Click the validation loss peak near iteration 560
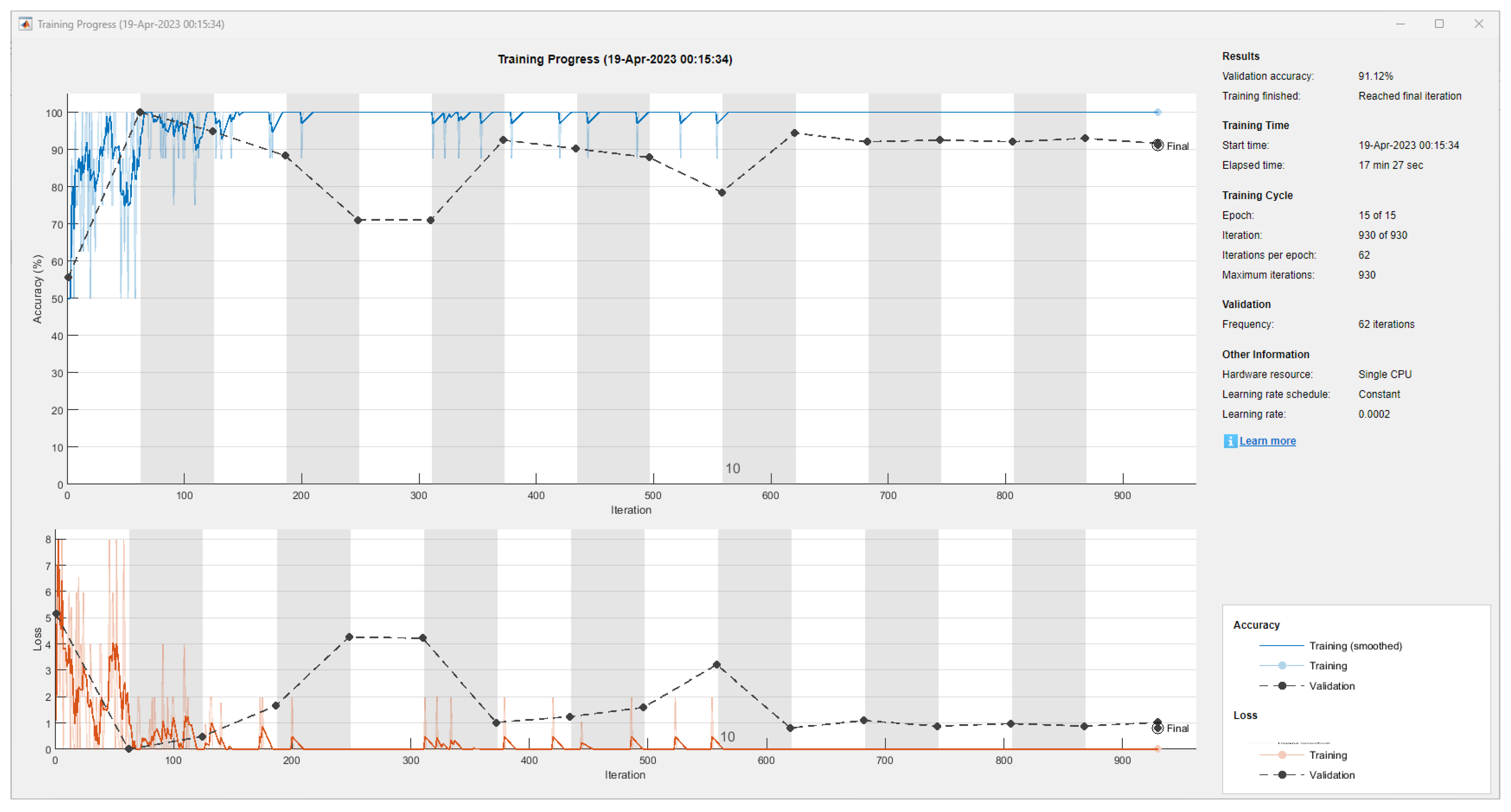 pos(716,665)
